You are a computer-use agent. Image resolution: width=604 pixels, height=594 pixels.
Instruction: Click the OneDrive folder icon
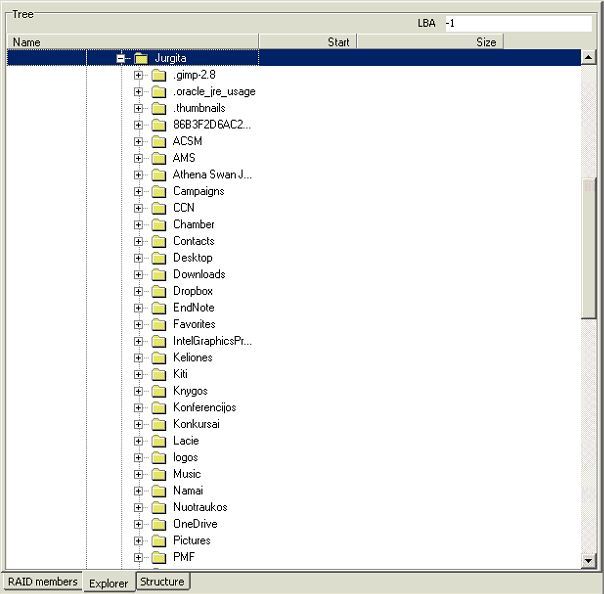click(x=158, y=524)
